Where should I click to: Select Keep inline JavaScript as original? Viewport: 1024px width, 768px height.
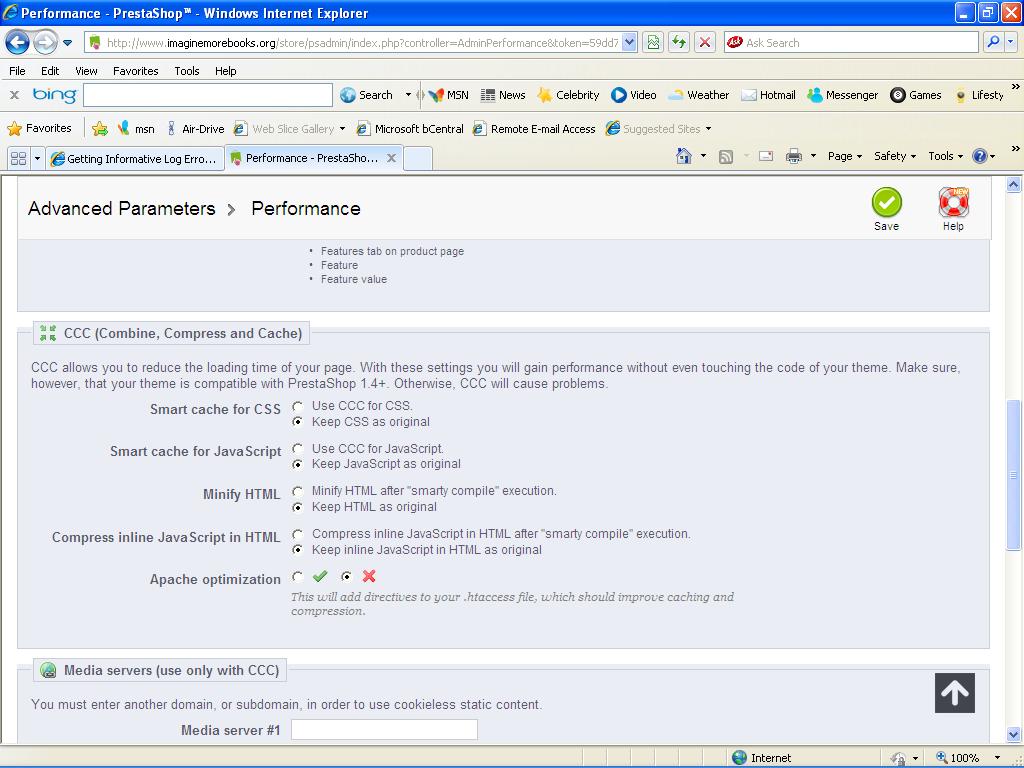coord(297,550)
